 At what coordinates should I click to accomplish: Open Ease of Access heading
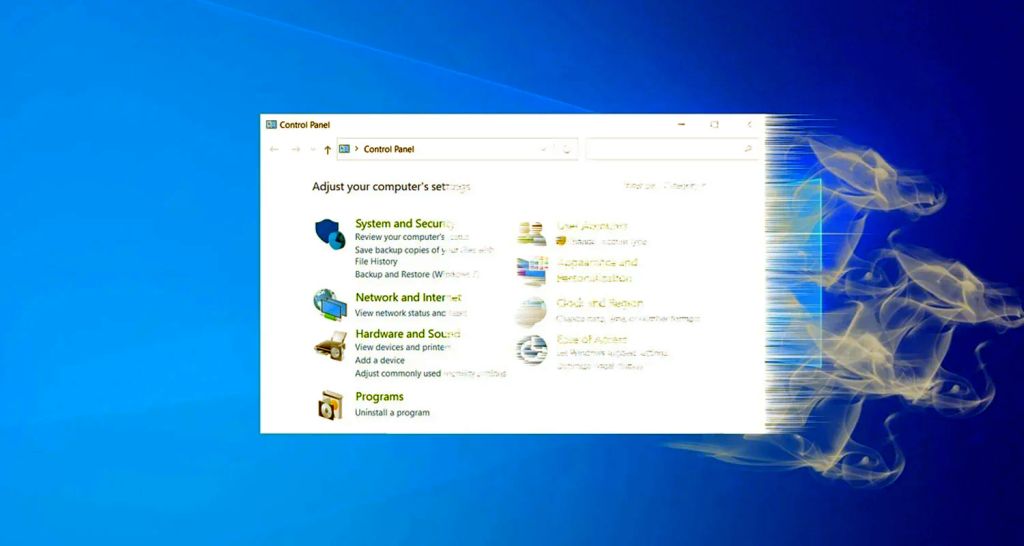coord(591,340)
